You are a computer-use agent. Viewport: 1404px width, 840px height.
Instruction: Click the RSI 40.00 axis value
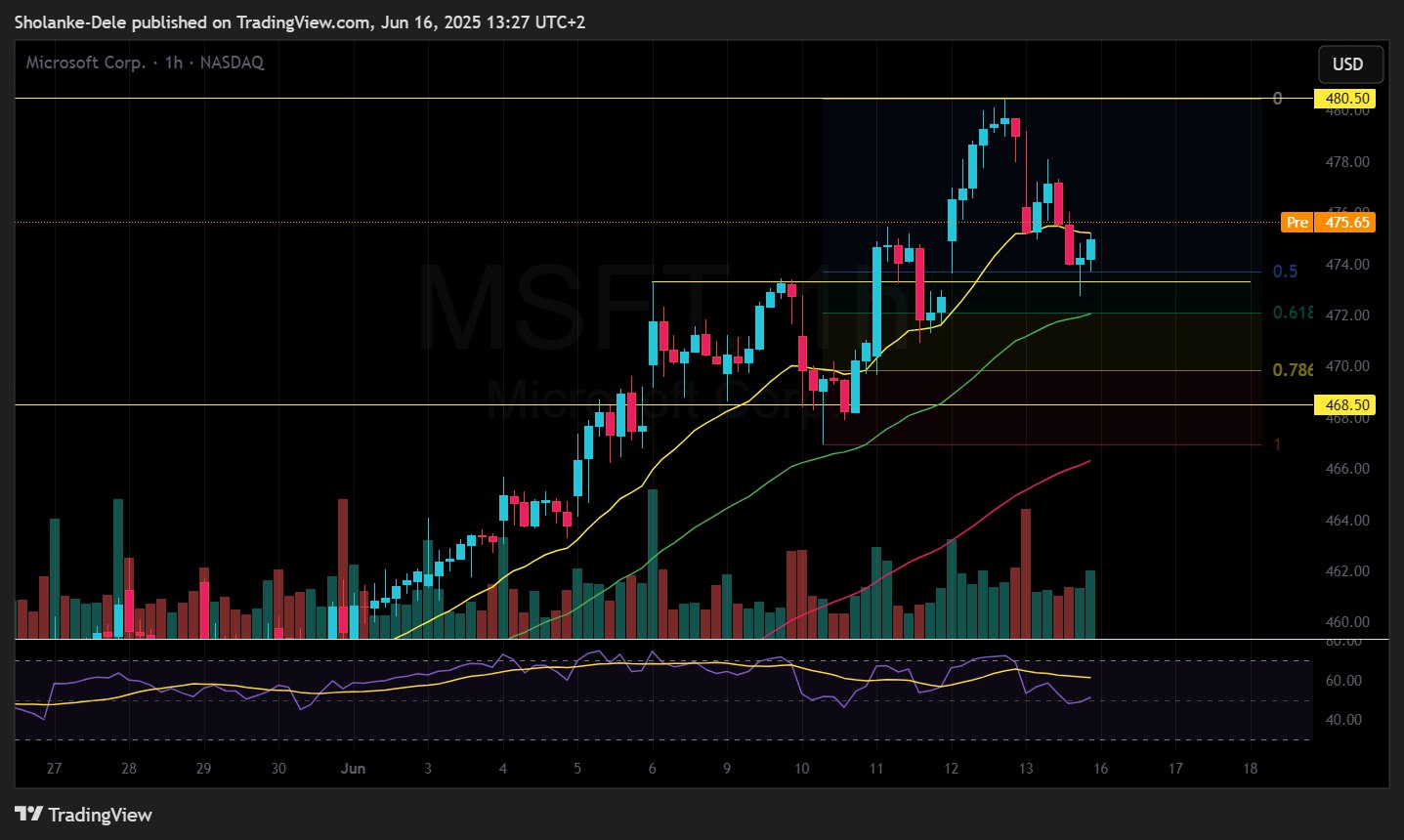tap(1343, 720)
